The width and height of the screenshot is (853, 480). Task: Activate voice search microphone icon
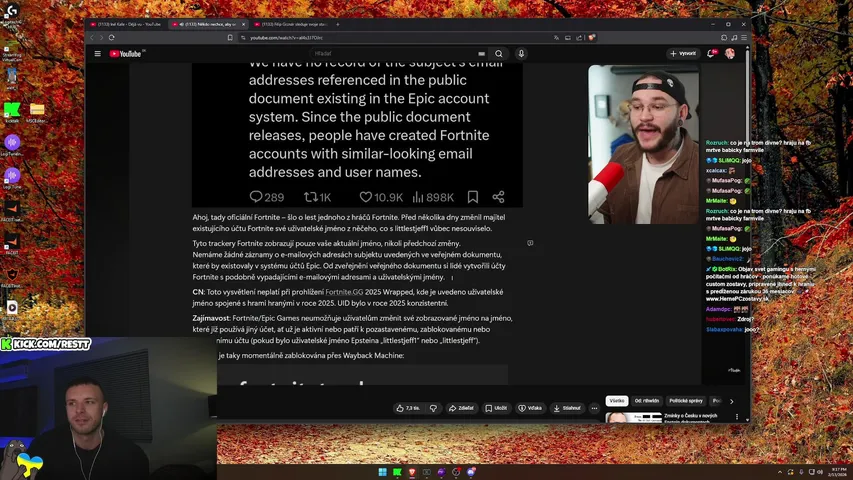(x=521, y=53)
